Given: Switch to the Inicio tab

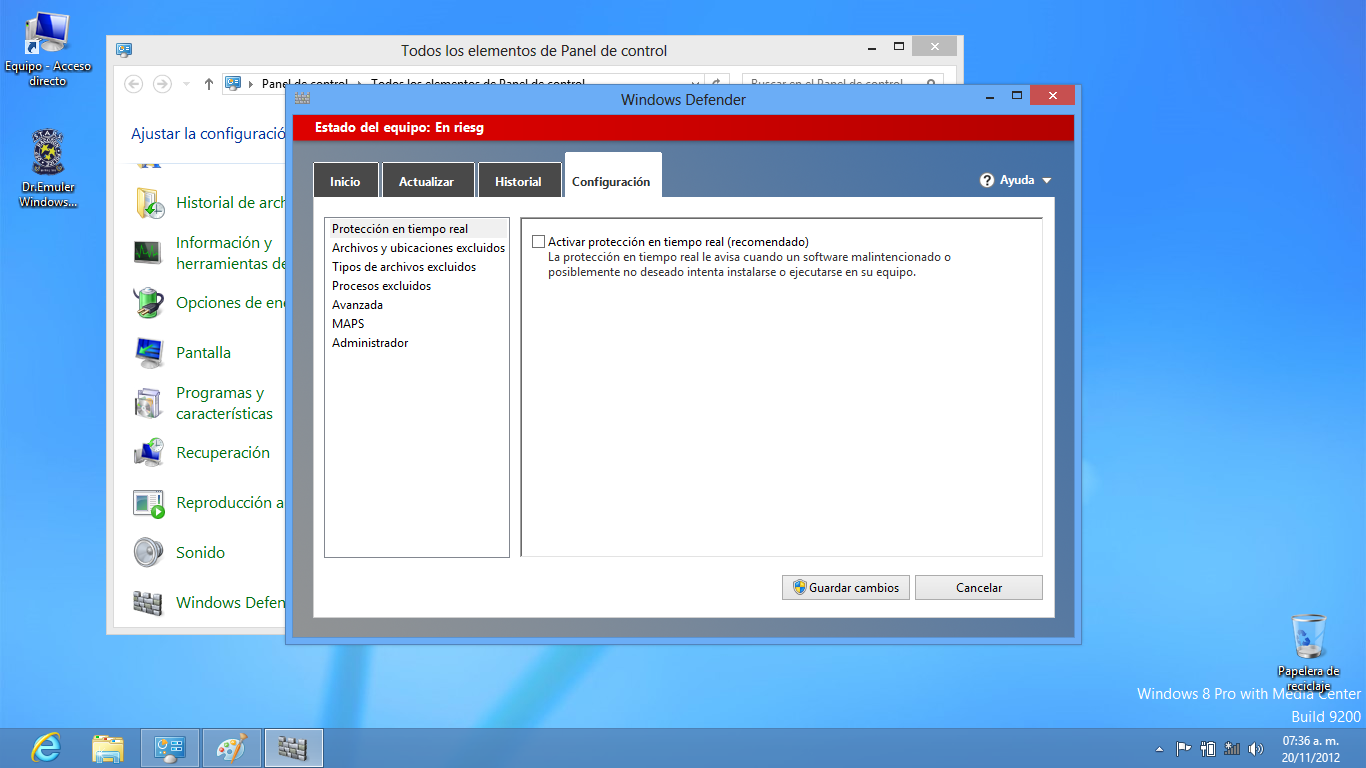Looking at the screenshot, I should [345, 181].
